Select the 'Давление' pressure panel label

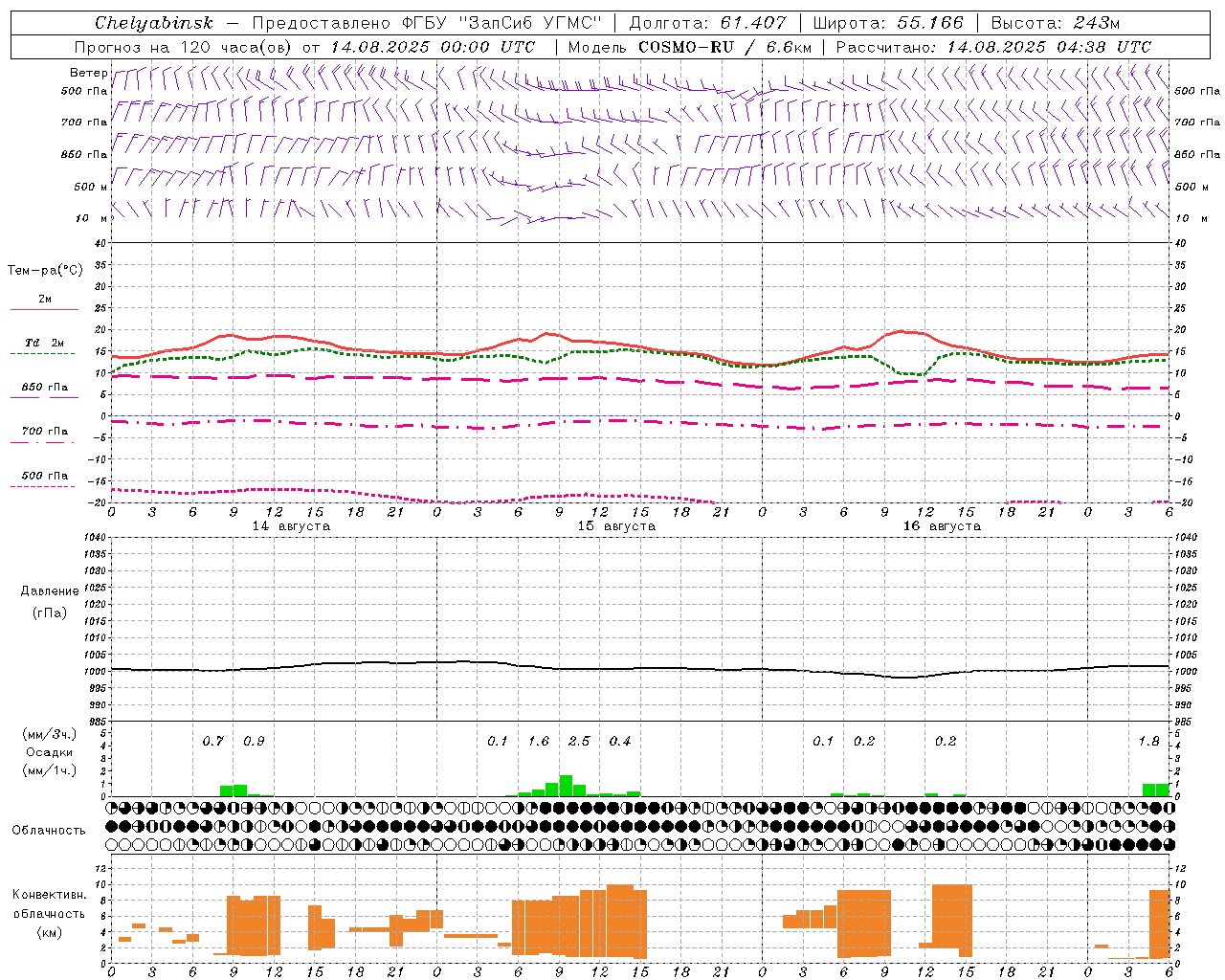(49, 591)
